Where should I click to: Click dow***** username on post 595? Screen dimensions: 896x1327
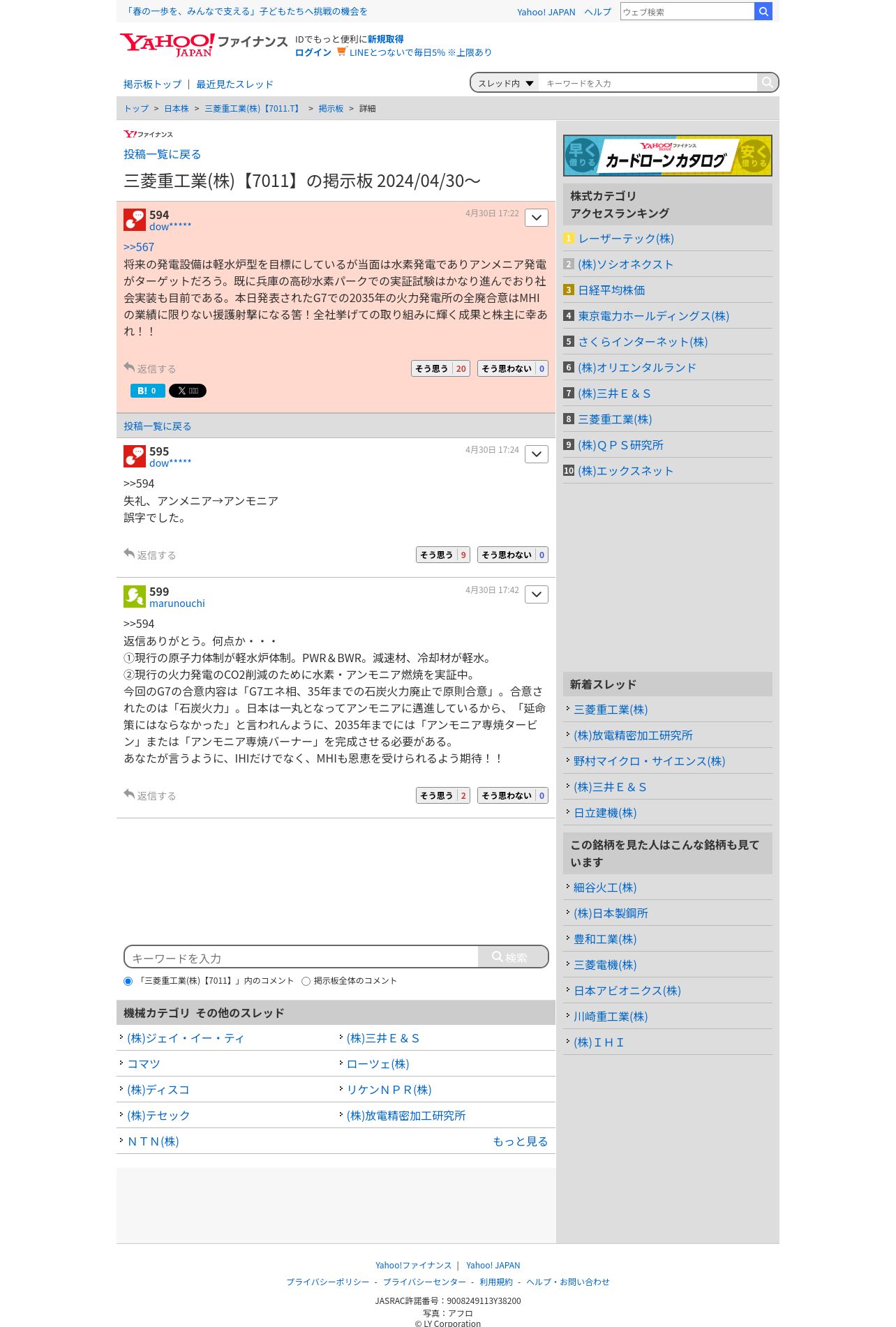click(170, 463)
